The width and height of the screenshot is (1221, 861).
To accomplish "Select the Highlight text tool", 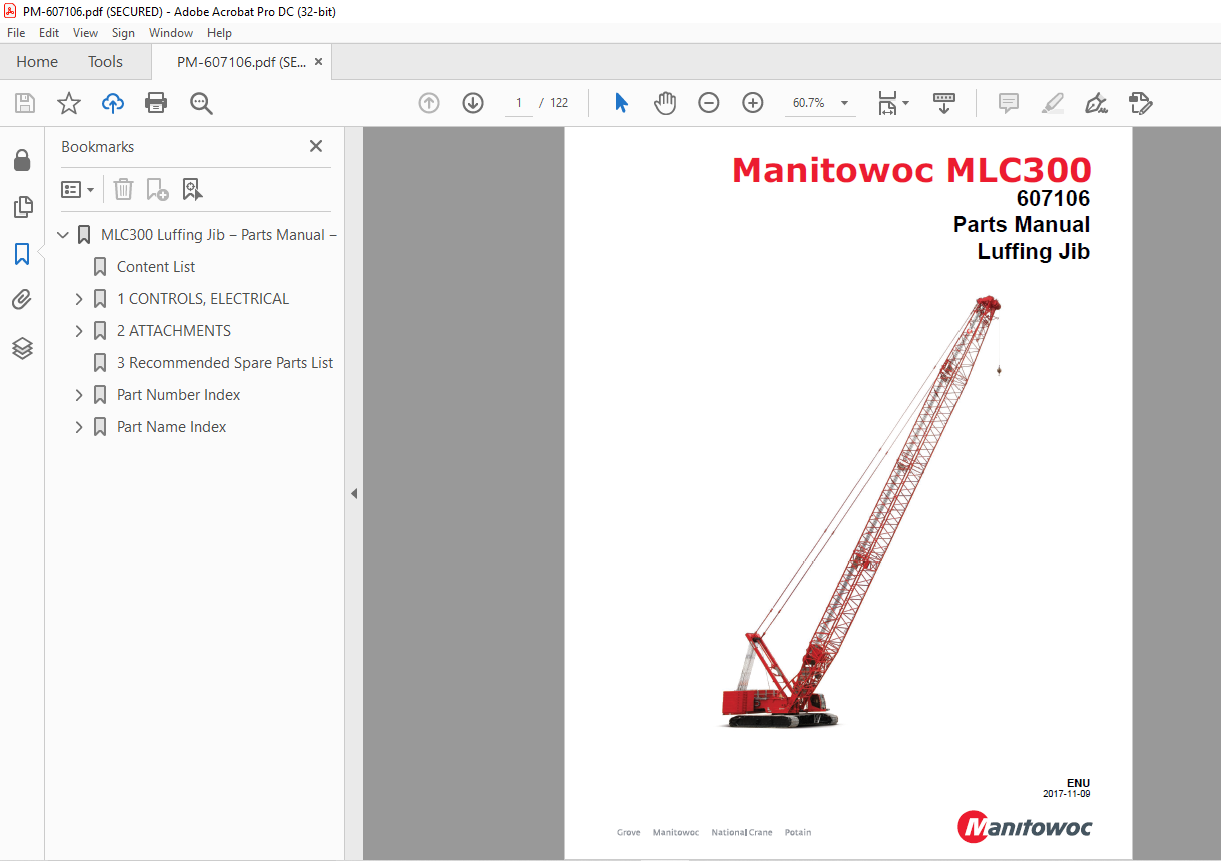I will pyautogui.click(x=1052, y=103).
